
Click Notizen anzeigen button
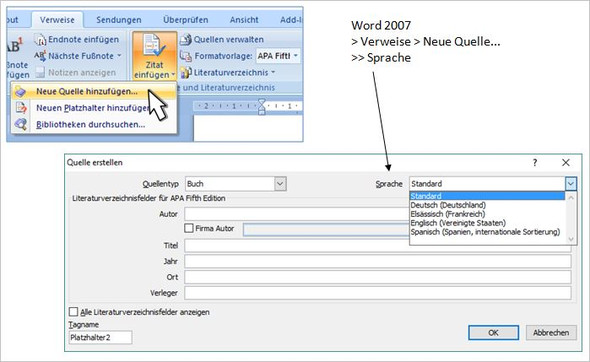click(76, 72)
